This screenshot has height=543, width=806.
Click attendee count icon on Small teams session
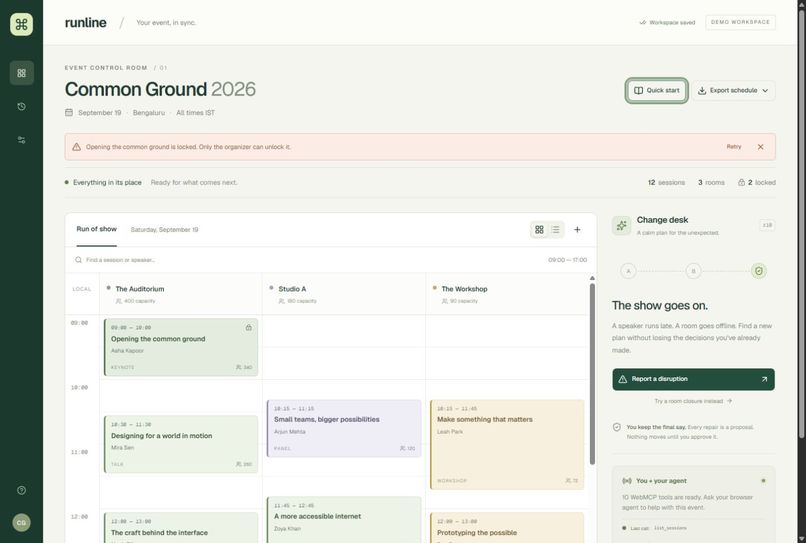[x=402, y=448]
